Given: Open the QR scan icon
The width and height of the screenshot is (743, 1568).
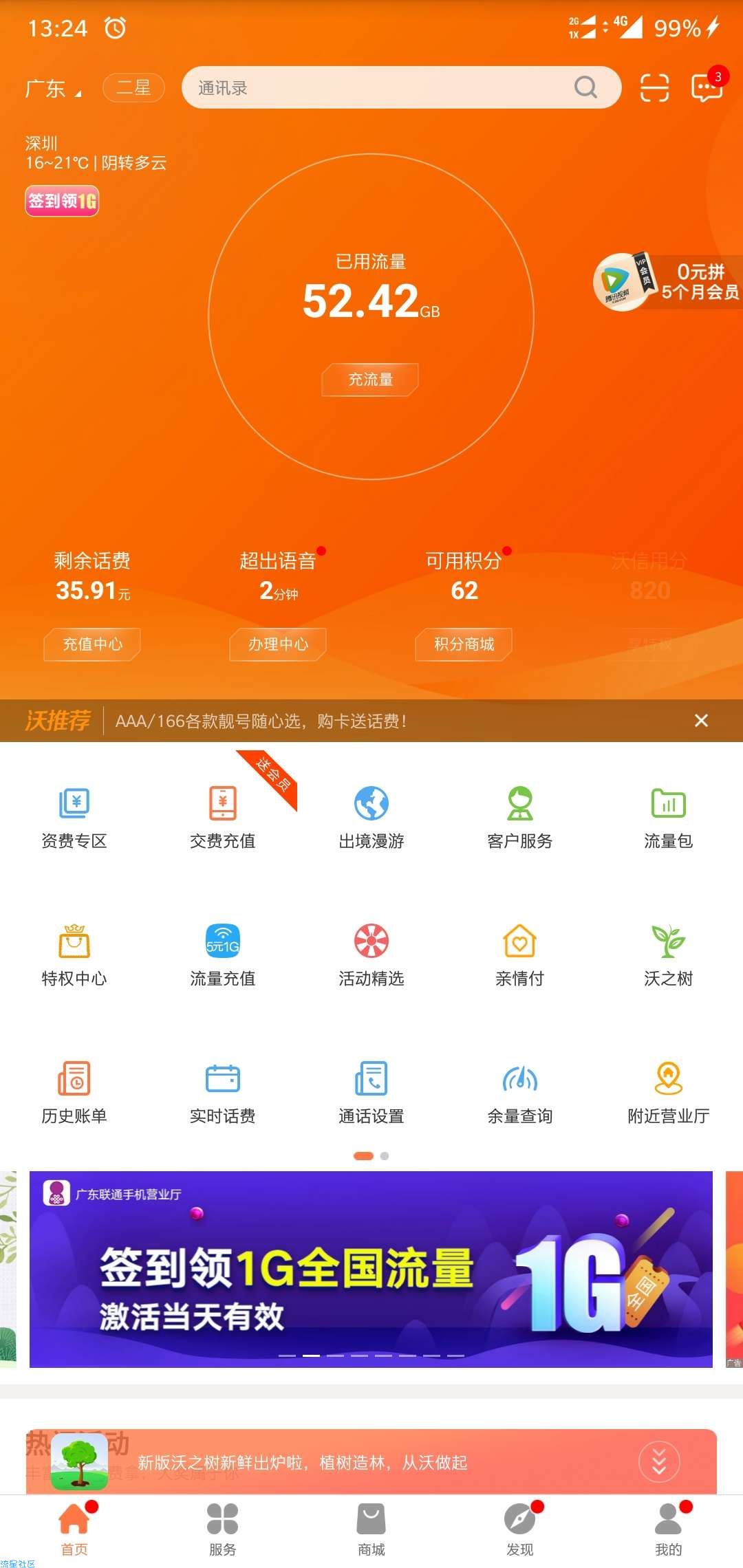Looking at the screenshot, I should pyautogui.click(x=654, y=87).
